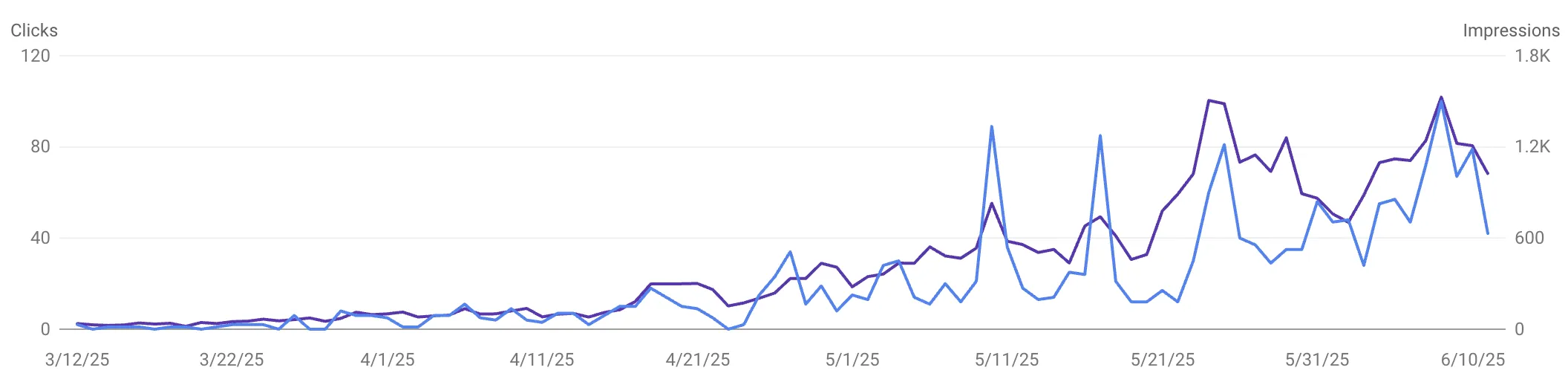Screen dimensions: 1568x379
Task: Click the 5/1/25 date label
Action: (x=852, y=360)
